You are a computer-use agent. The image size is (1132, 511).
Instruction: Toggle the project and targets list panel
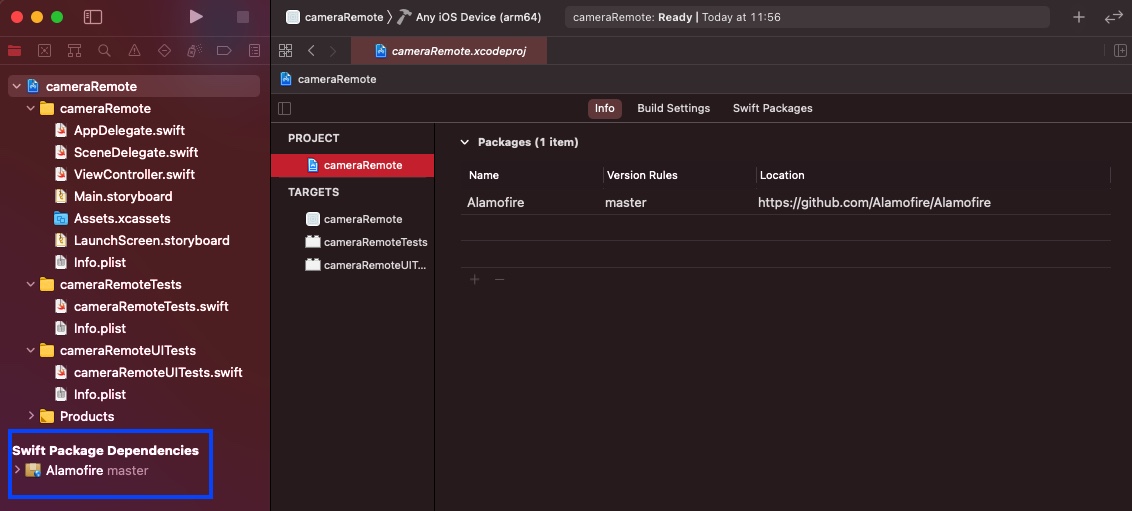284,108
